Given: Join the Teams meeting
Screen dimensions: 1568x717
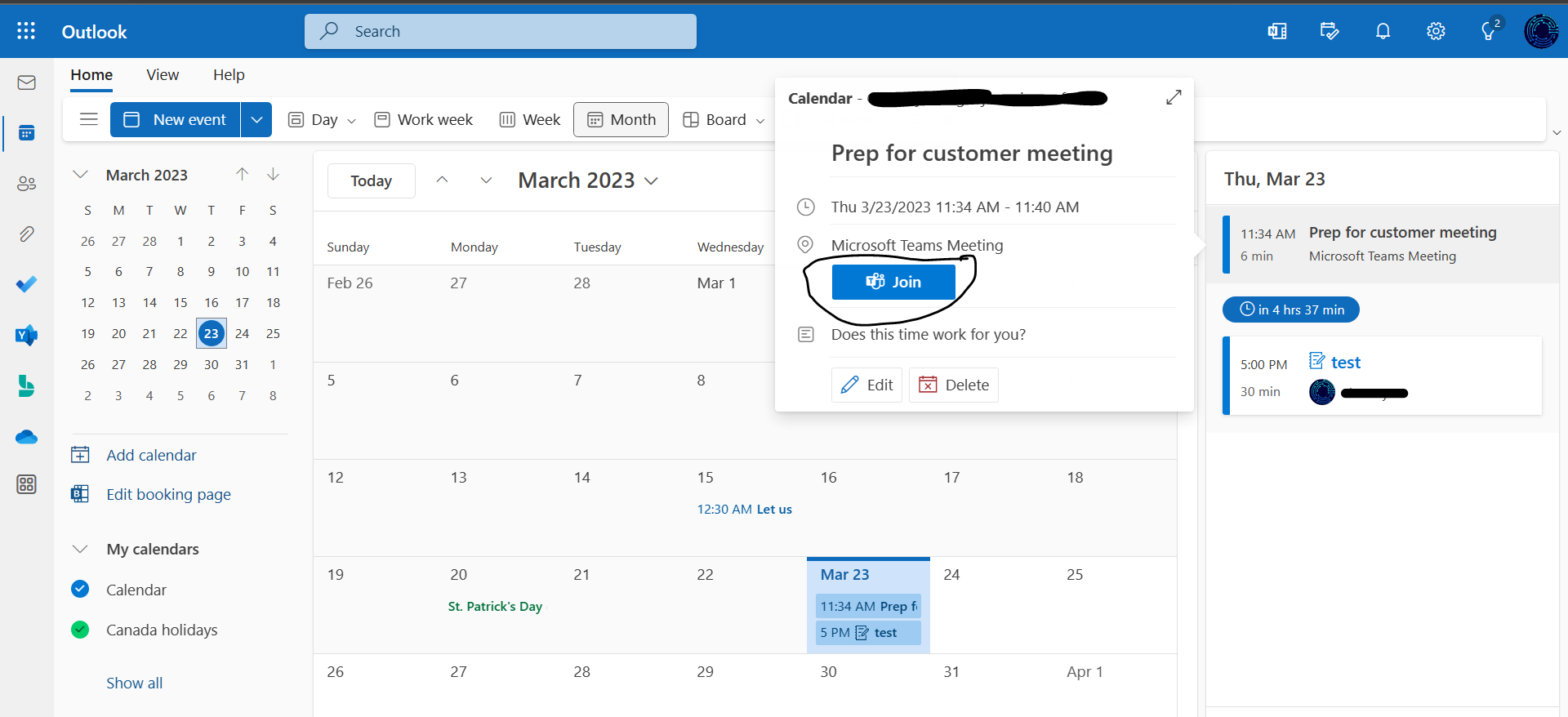Looking at the screenshot, I should tap(893, 282).
